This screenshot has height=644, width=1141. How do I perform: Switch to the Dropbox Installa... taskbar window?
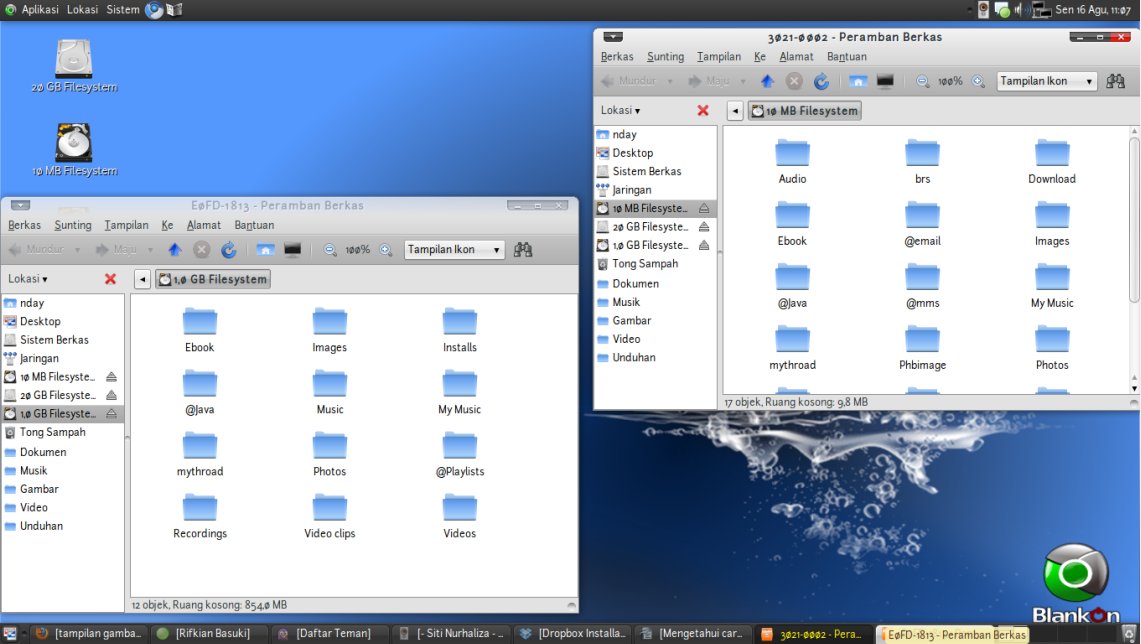(x=574, y=634)
